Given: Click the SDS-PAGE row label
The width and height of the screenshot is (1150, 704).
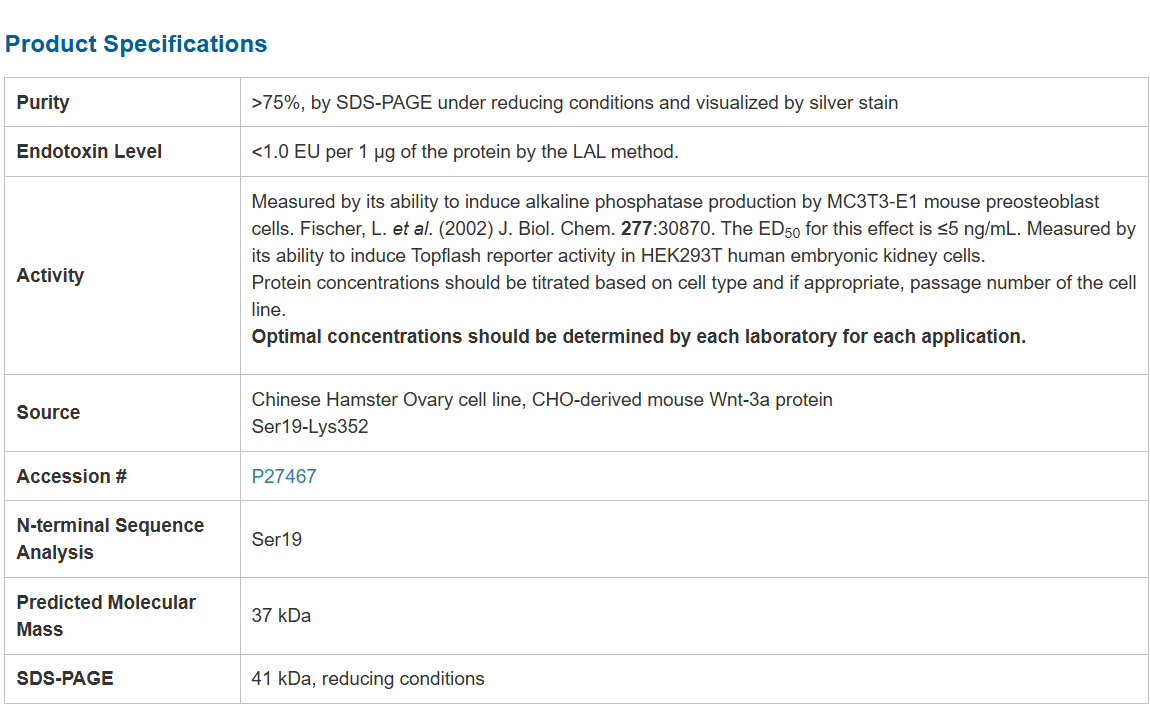Looking at the screenshot, I should click(65, 678).
